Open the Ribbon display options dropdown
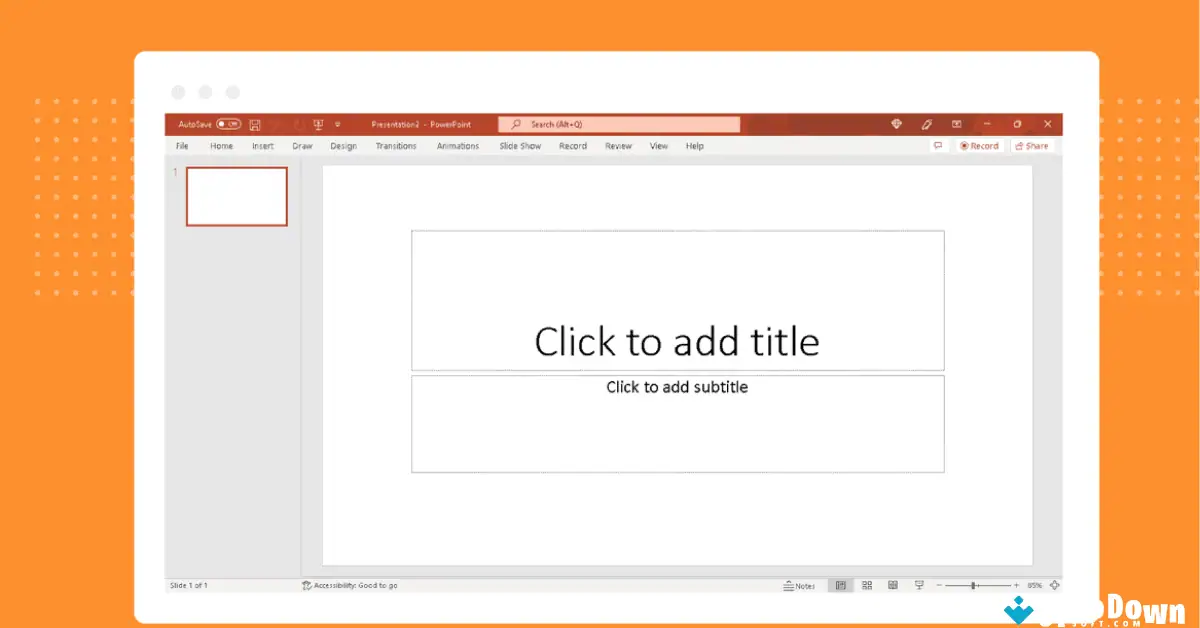Image resolution: width=1200 pixels, height=628 pixels. click(956, 123)
